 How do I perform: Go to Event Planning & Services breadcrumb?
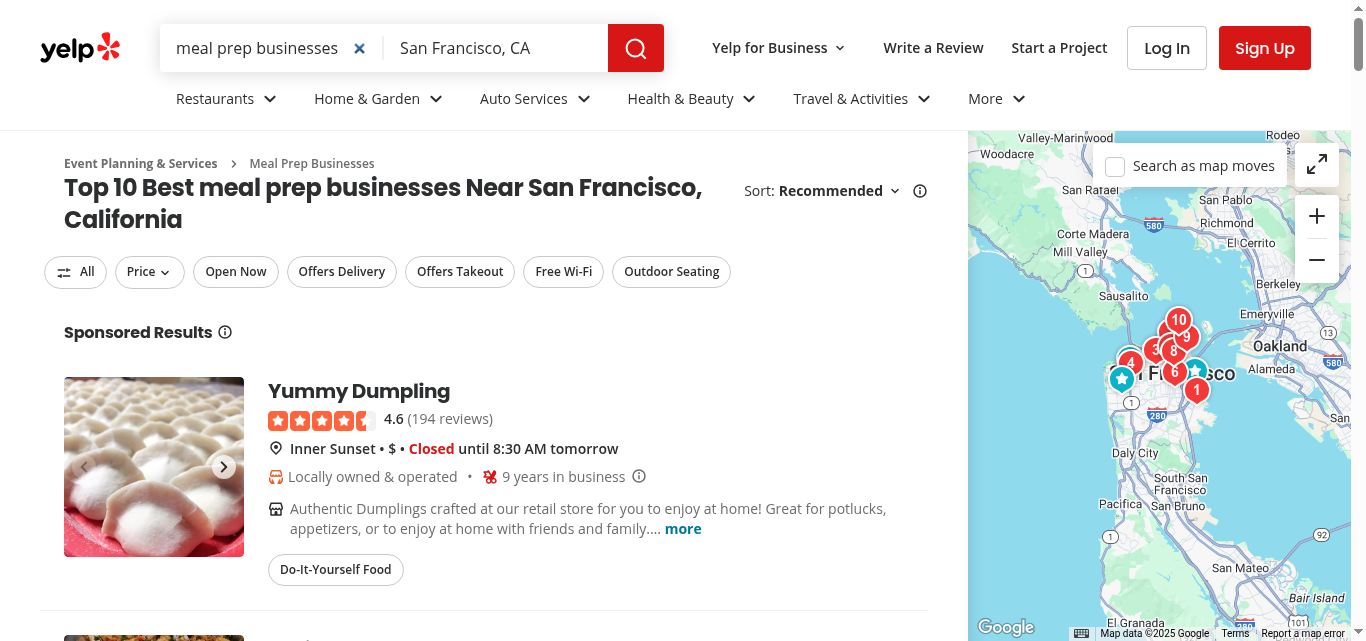point(140,163)
